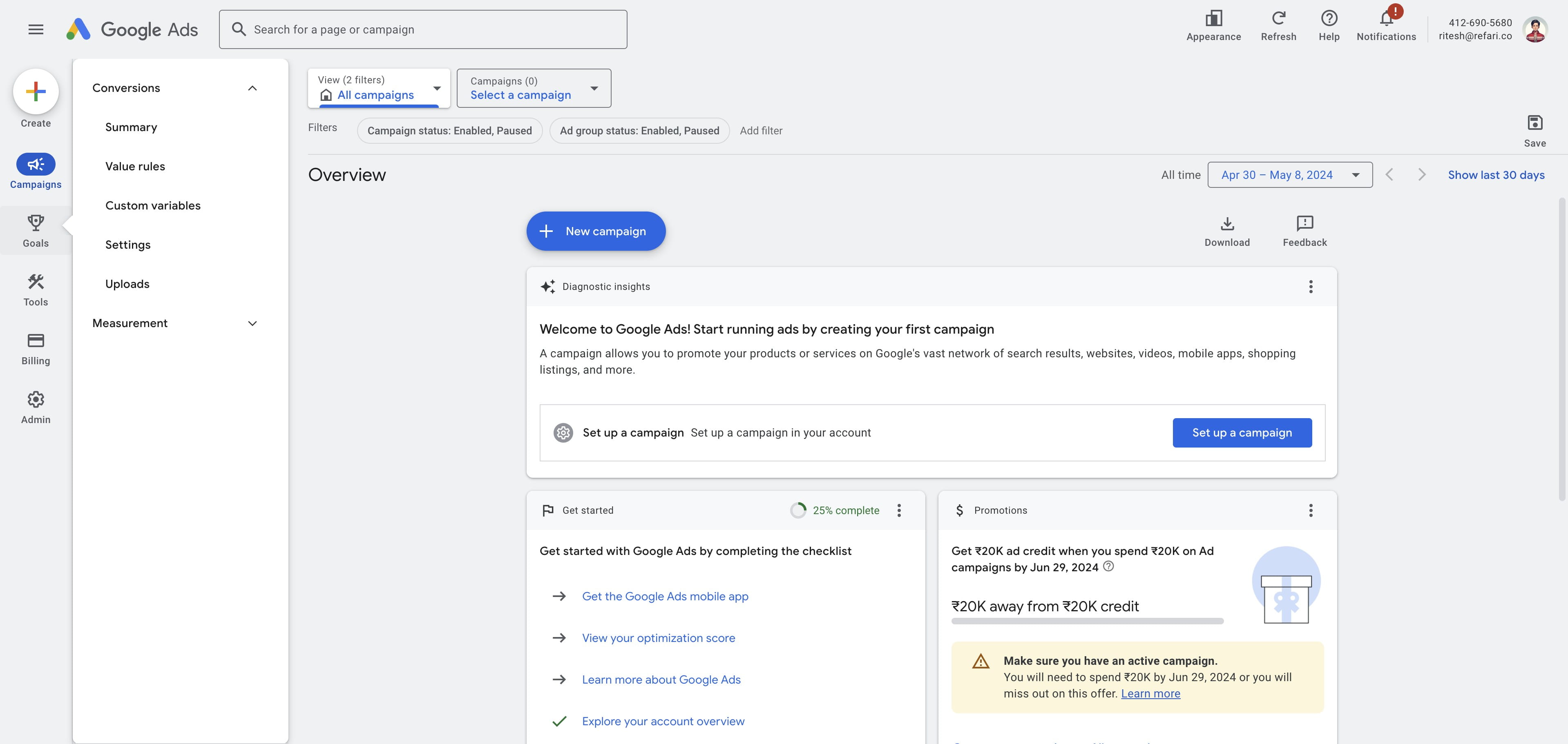The image size is (1568, 744).
Task: Click Campaign status filter chip
Action: tap(449, 131)
